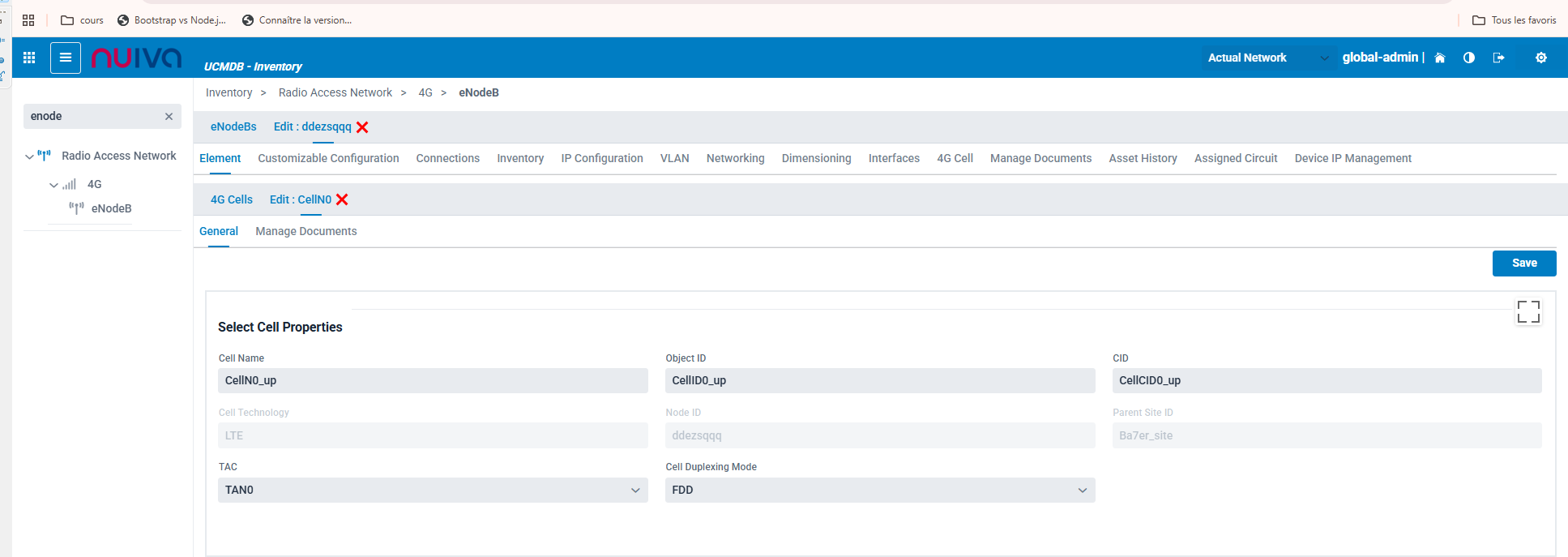Click the Save button
Screen dimensions: 1568x557
[1523, 263]
